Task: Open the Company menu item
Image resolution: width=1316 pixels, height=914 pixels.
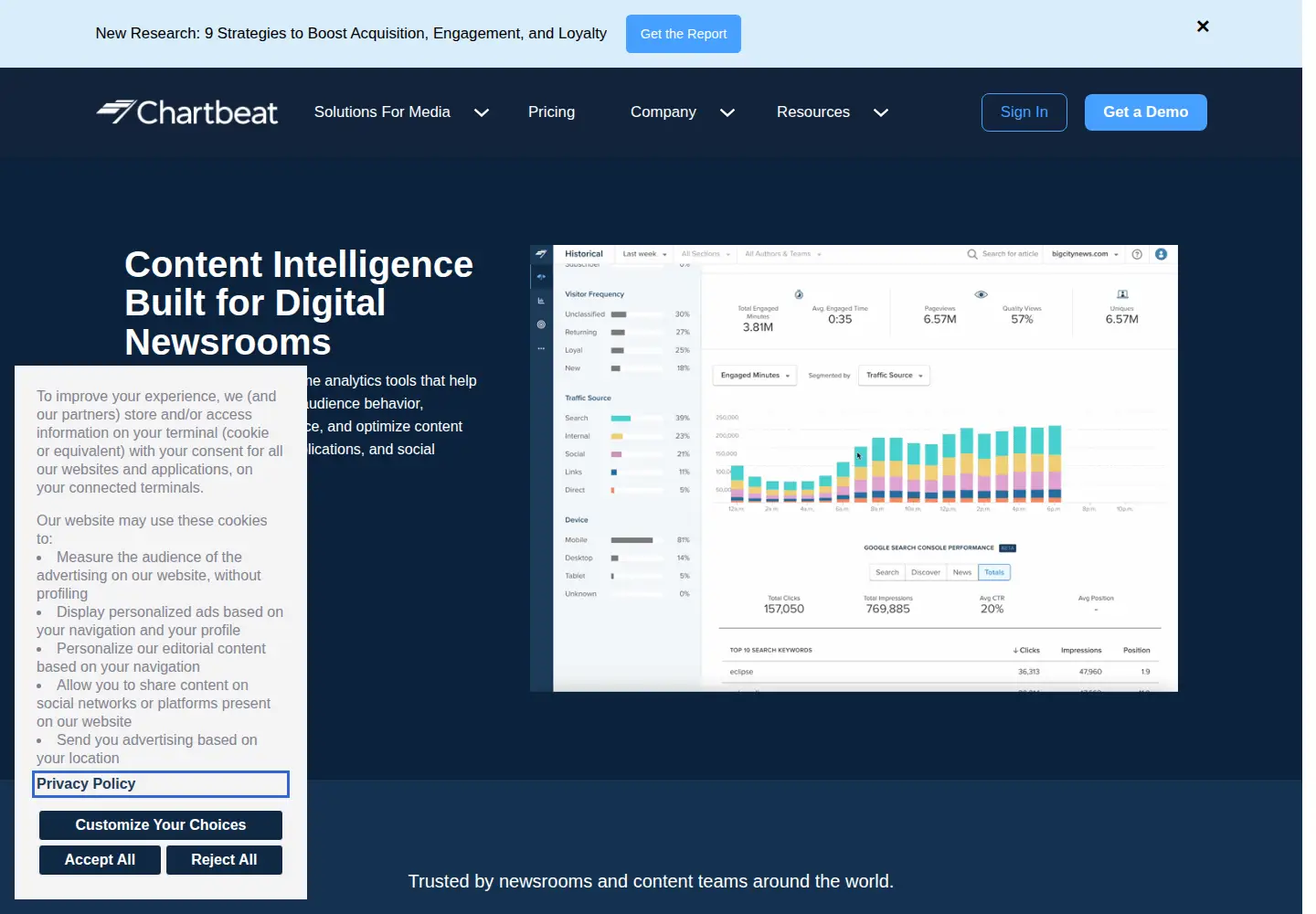Action: click(x=663, y=112)
